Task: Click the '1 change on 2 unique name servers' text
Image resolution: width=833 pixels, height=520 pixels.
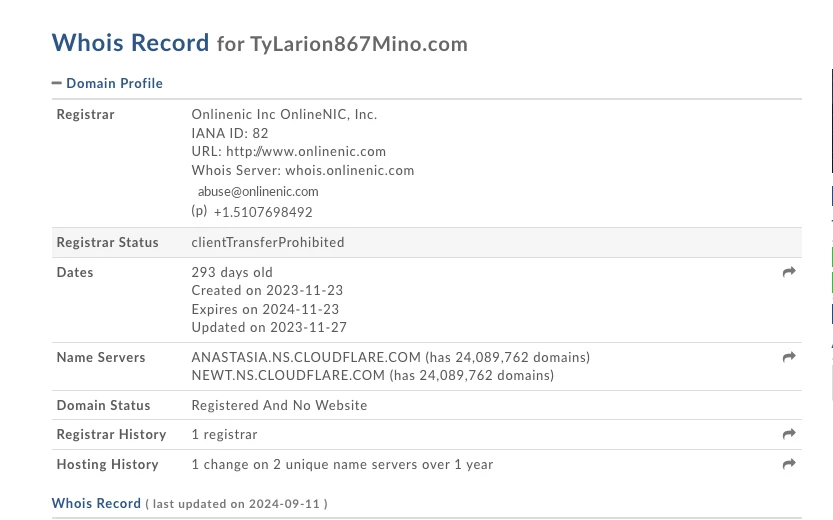Action: tap(342, 464)
